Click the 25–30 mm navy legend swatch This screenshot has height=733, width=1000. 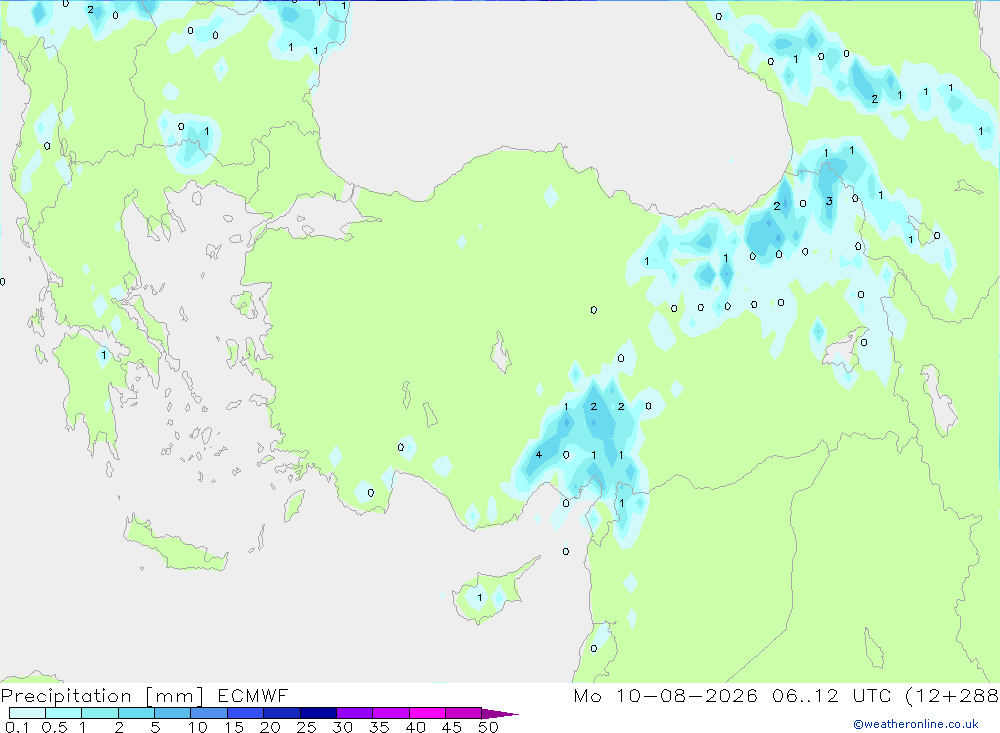click(318, 713)
